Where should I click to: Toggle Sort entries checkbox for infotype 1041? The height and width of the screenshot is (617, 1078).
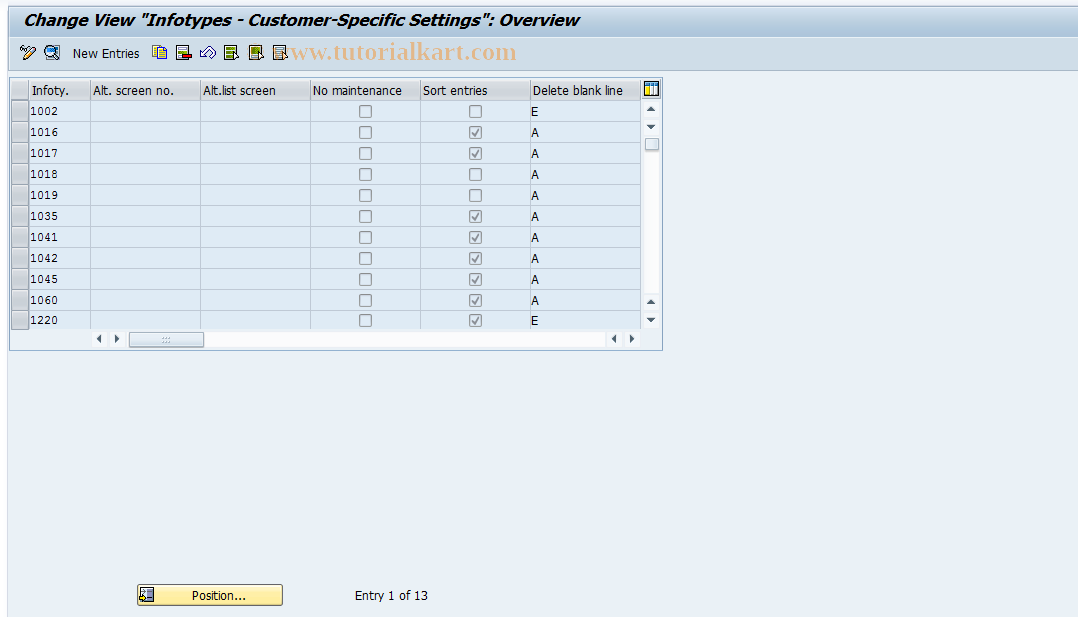pyautogui.click(x=475, y=237)
